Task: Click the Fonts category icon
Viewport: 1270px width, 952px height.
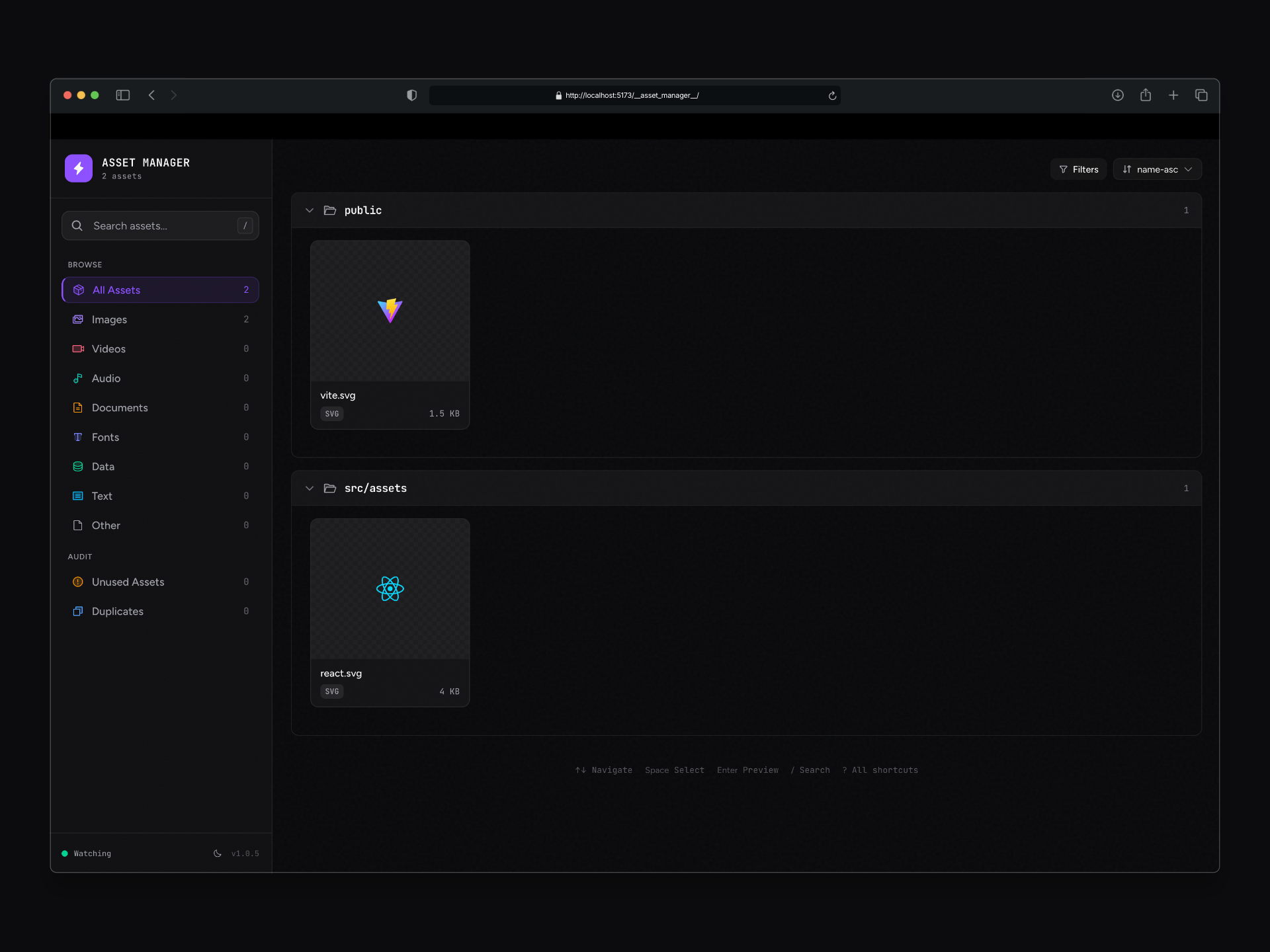Action: (x=78, y=437)
